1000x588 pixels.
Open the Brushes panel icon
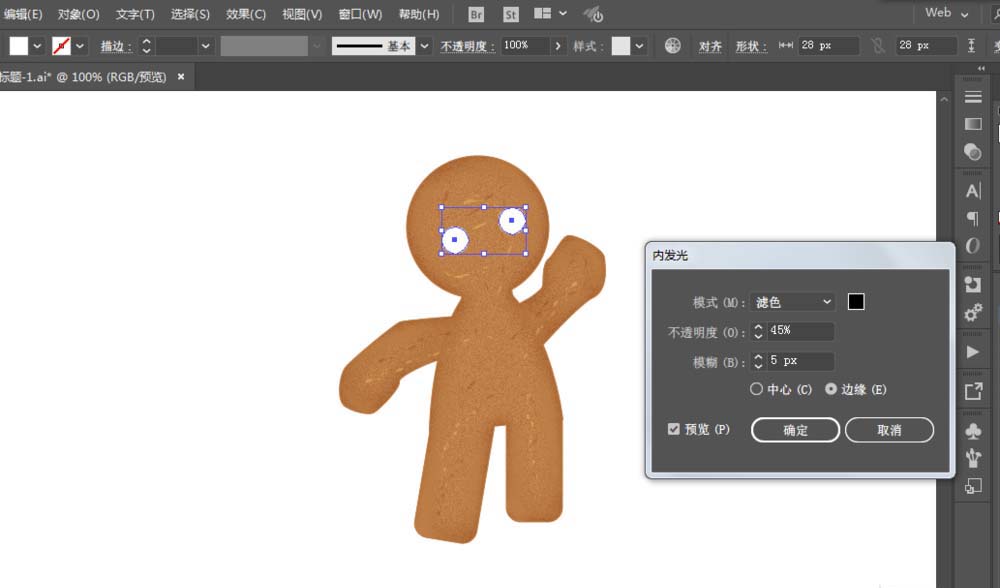point(973,458)
